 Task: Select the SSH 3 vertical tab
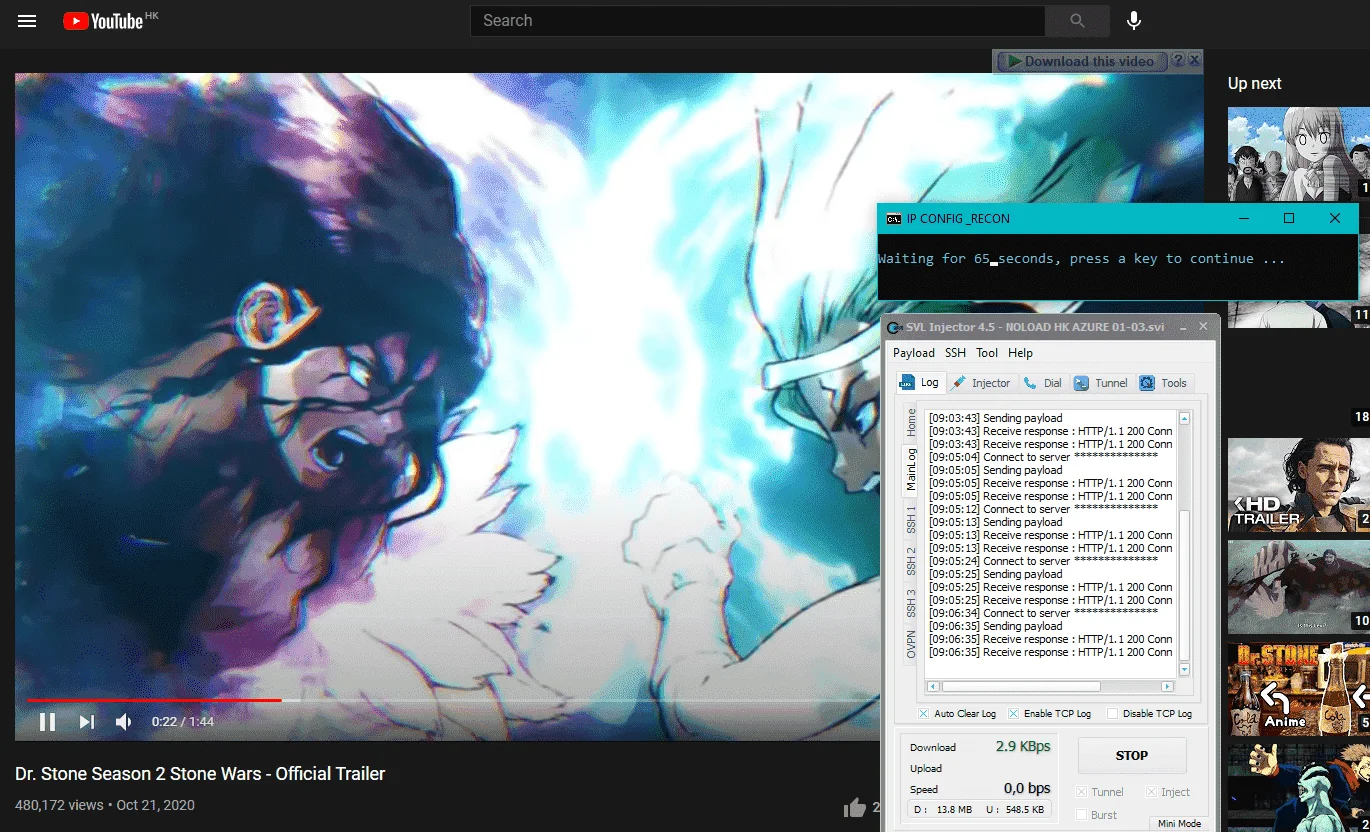point(911,602)
